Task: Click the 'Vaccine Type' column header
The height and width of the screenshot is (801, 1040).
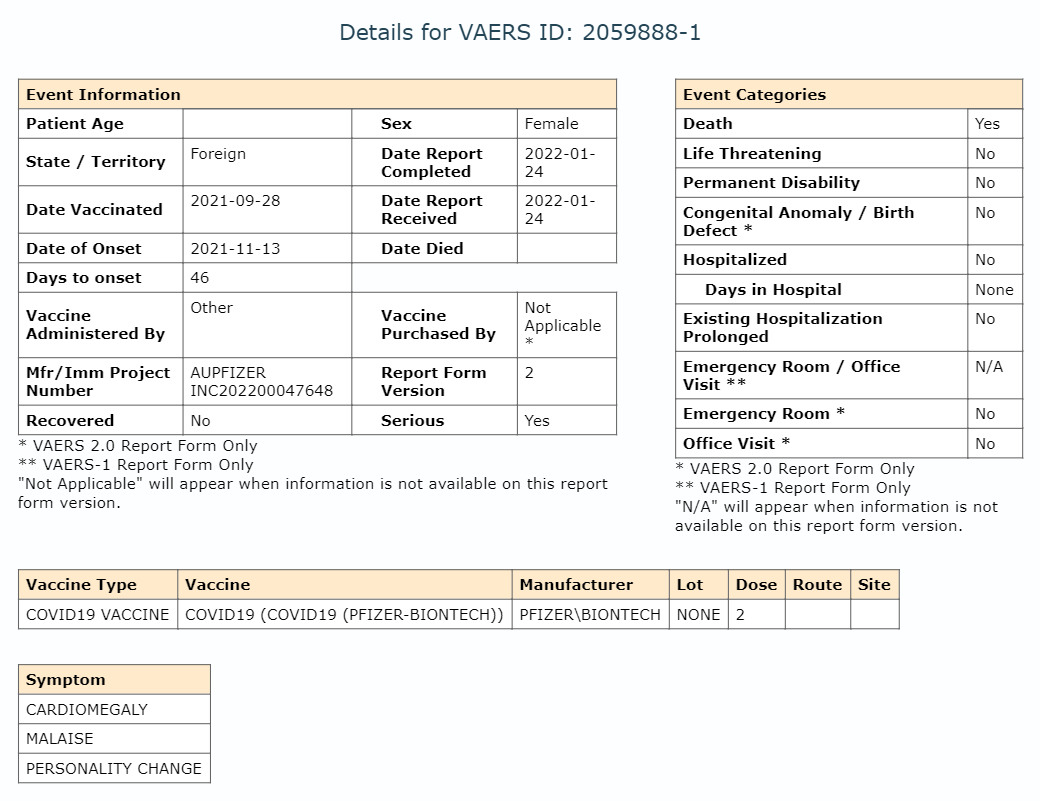Action: (x=98, y=585)
